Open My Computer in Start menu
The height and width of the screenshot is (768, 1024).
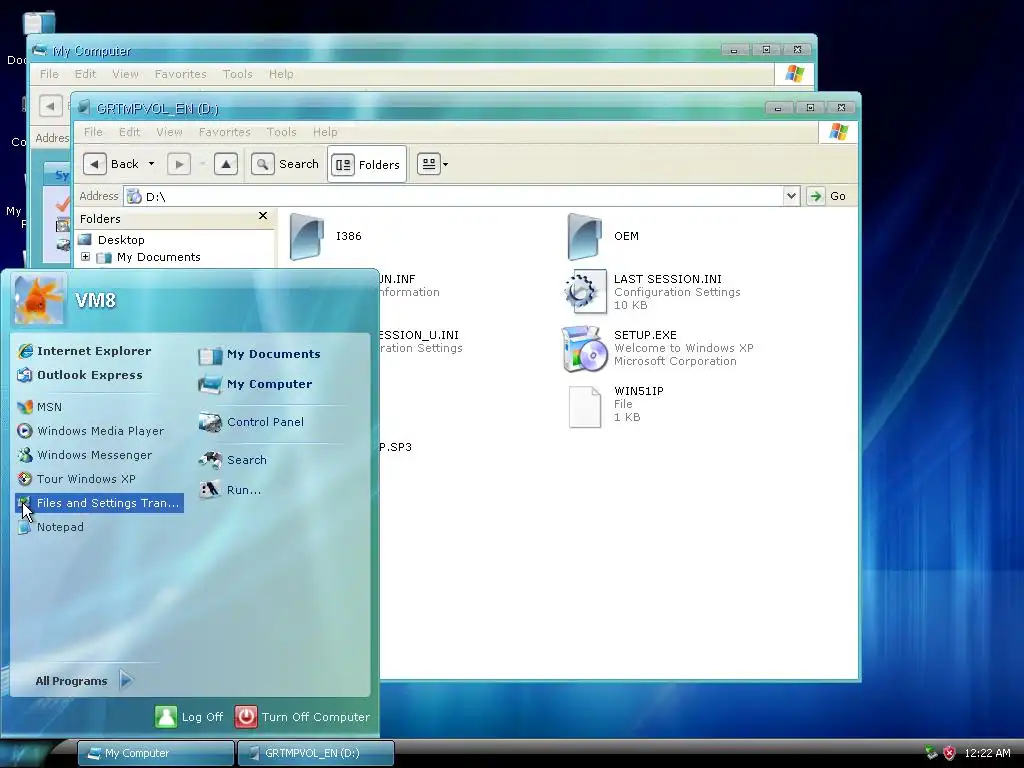255,384
